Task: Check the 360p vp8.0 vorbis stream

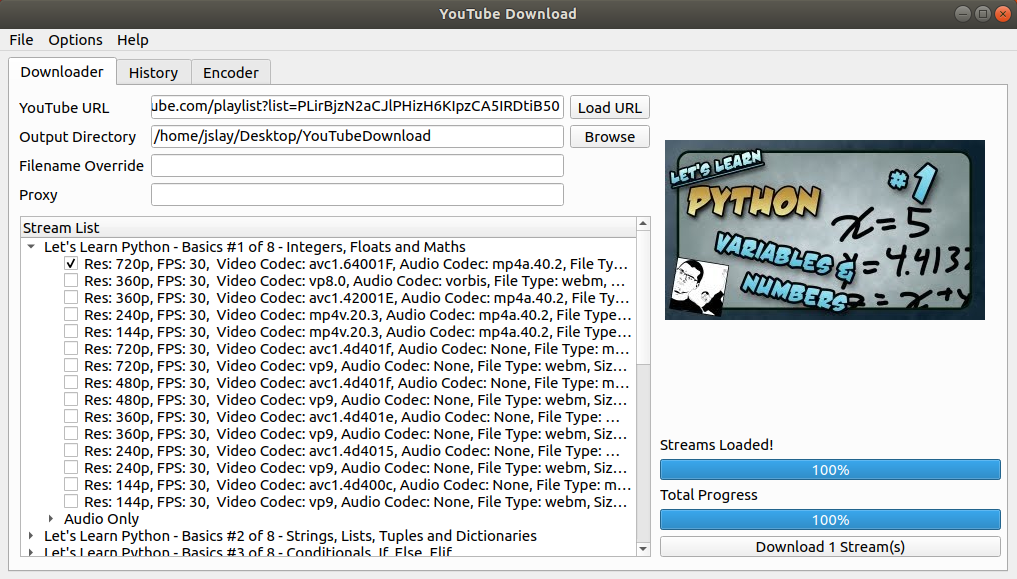Action: click(x=70, y=281)
